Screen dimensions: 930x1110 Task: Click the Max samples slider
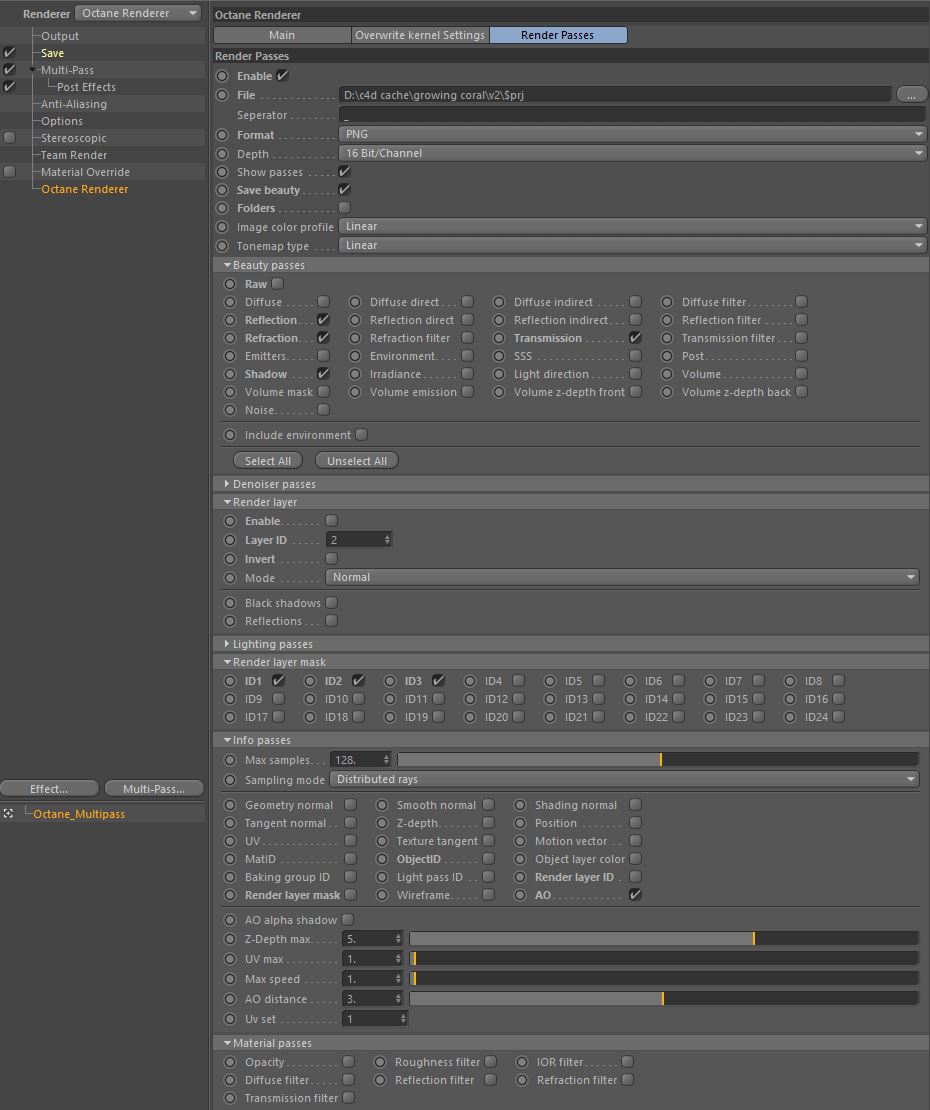click(658, 760)
